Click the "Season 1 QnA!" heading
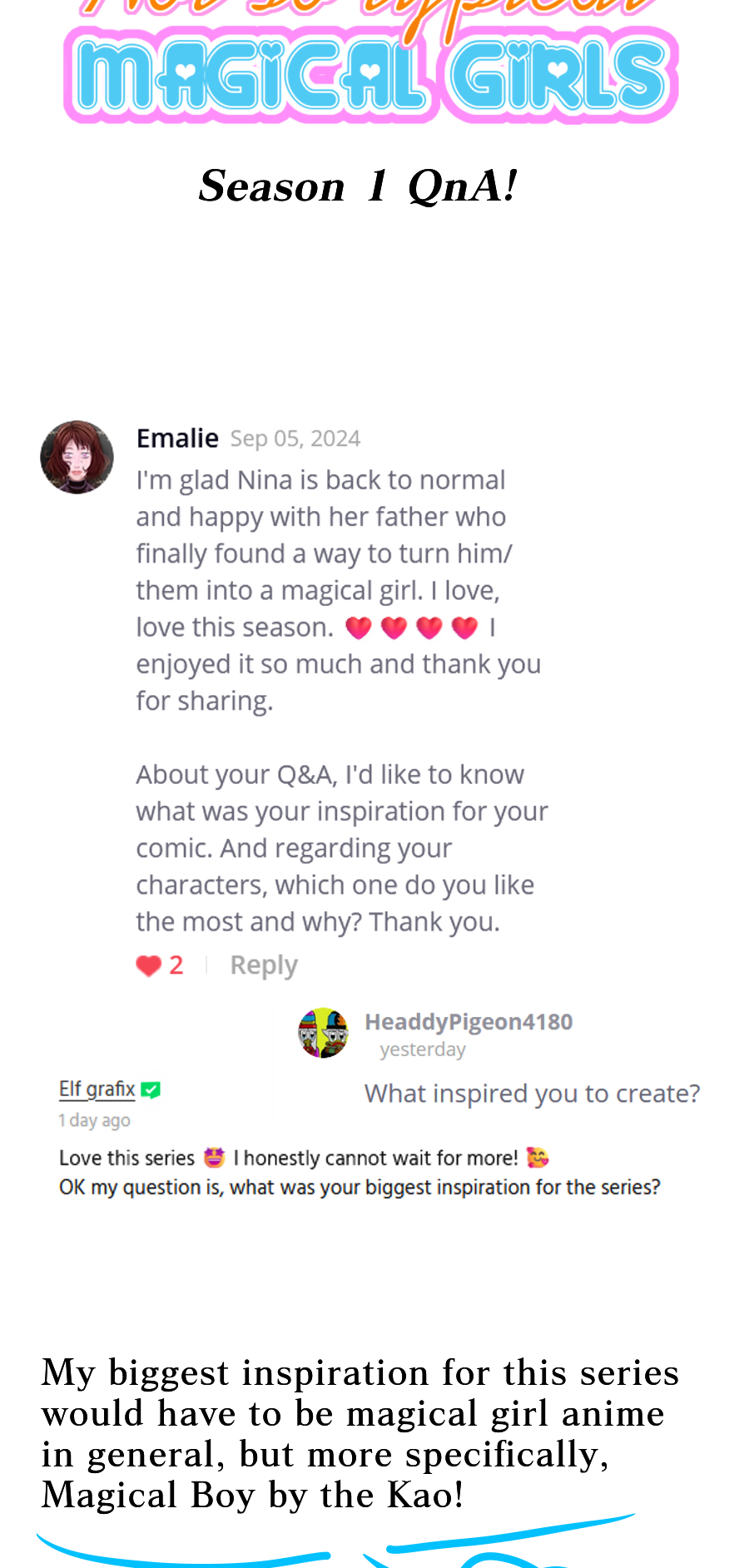The height and width of the screenshot is (1568, 749). (x=358, y=186)
